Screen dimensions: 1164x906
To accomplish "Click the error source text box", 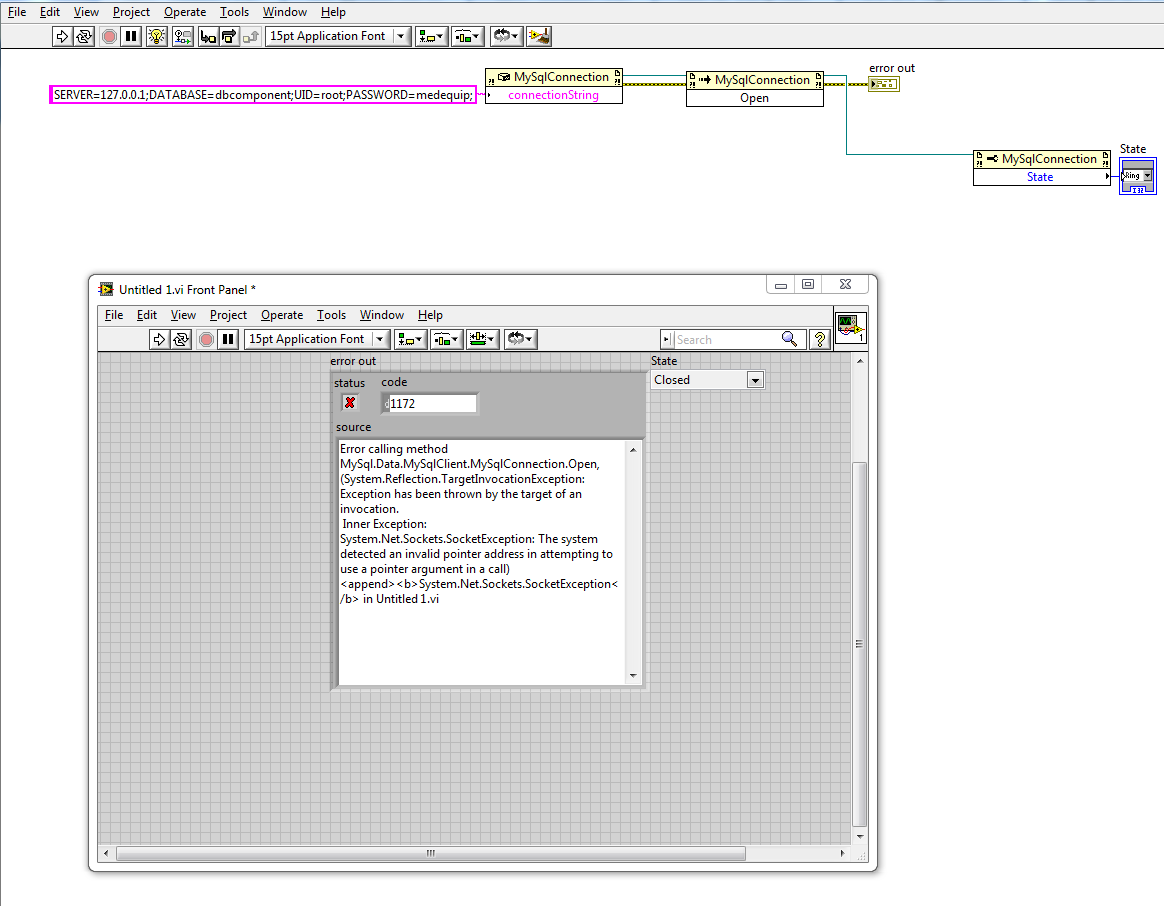I will tap(482, 562).
